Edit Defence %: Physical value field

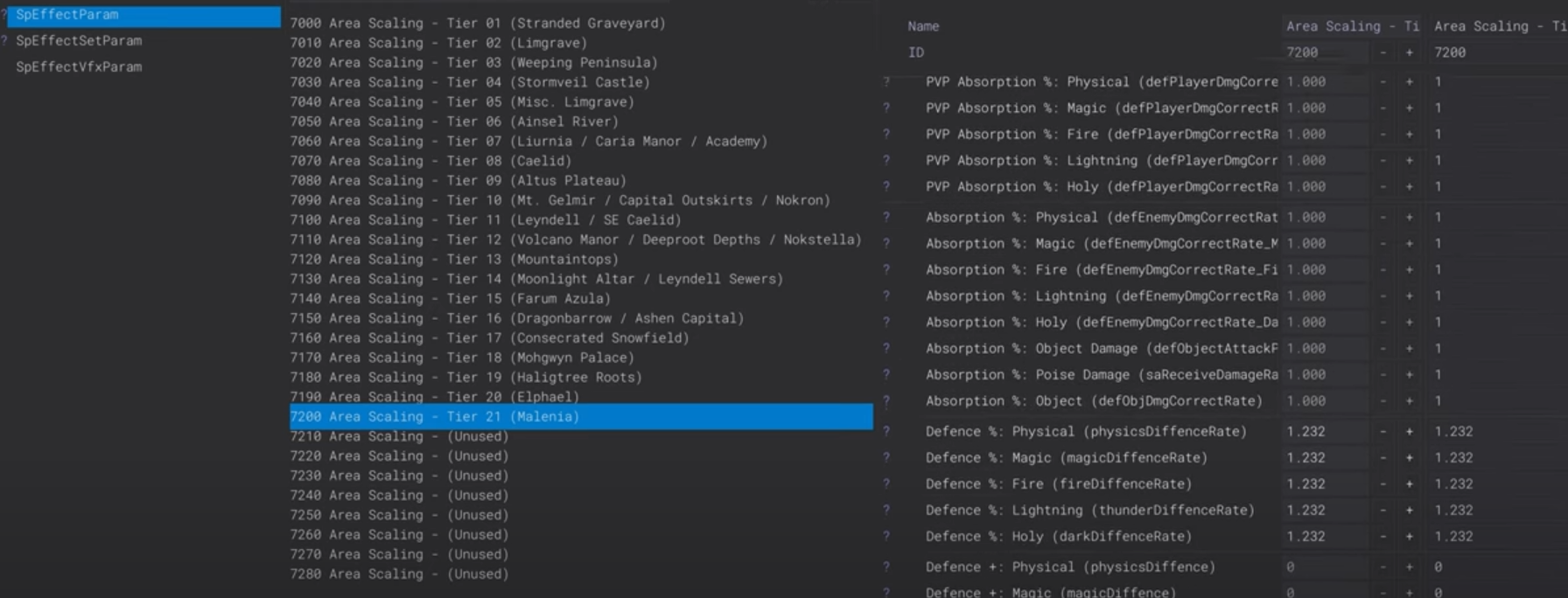1325,432
